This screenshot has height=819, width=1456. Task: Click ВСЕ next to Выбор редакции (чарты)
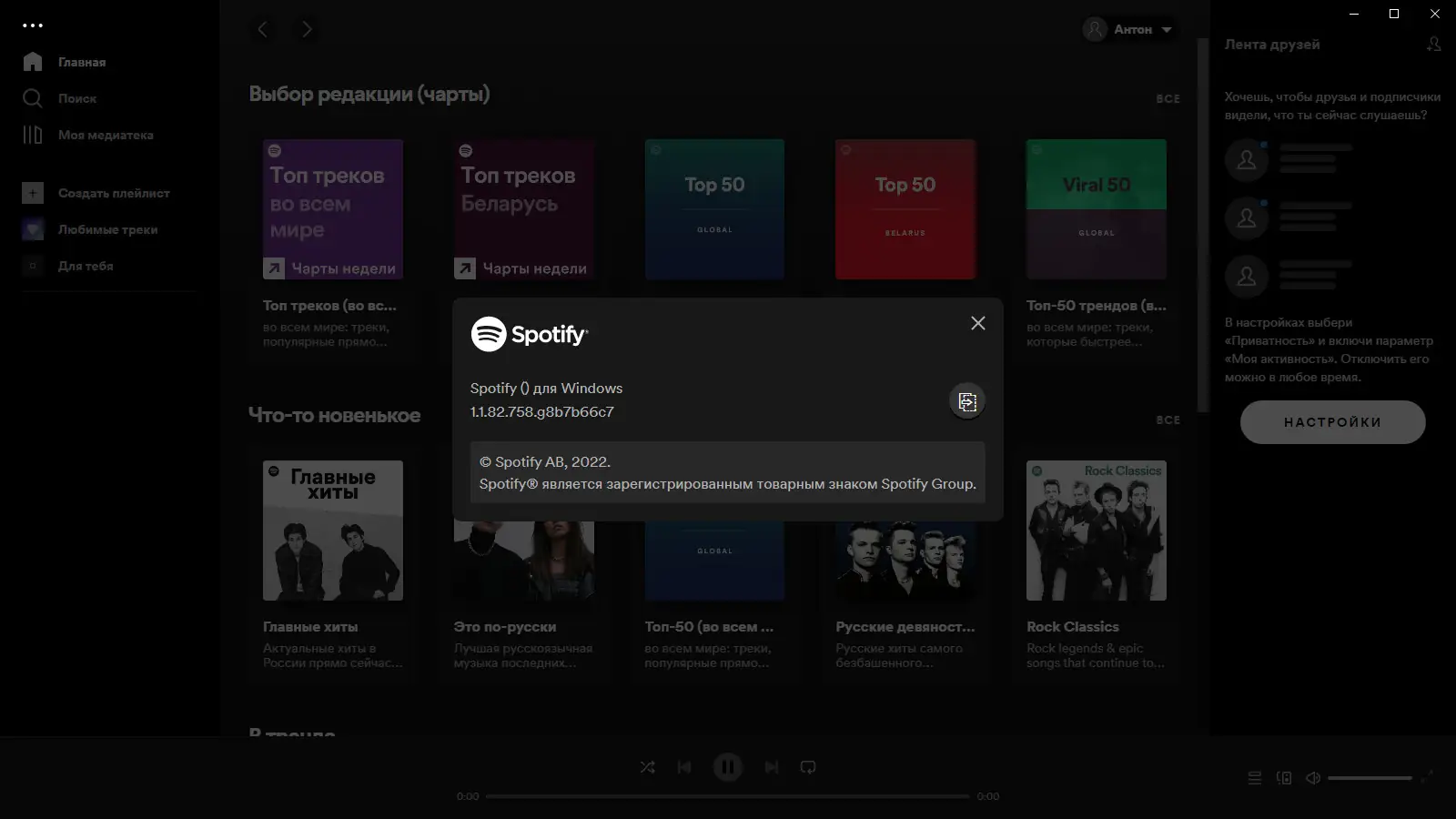[1168, 98]
